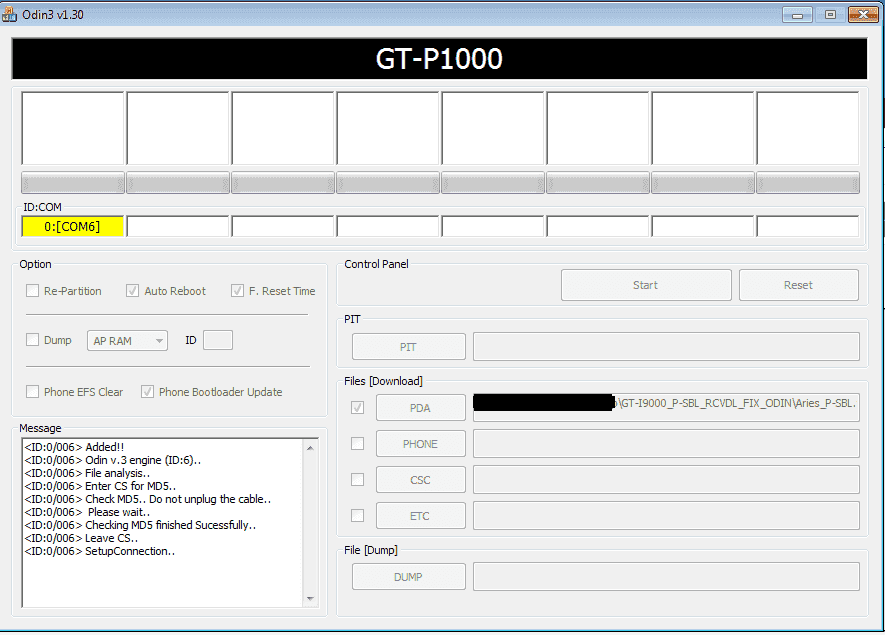The image size is (885, 635).
Task: Click 'Odin v.3 engine (ID:6)..' log line
Action: (112, 460)
